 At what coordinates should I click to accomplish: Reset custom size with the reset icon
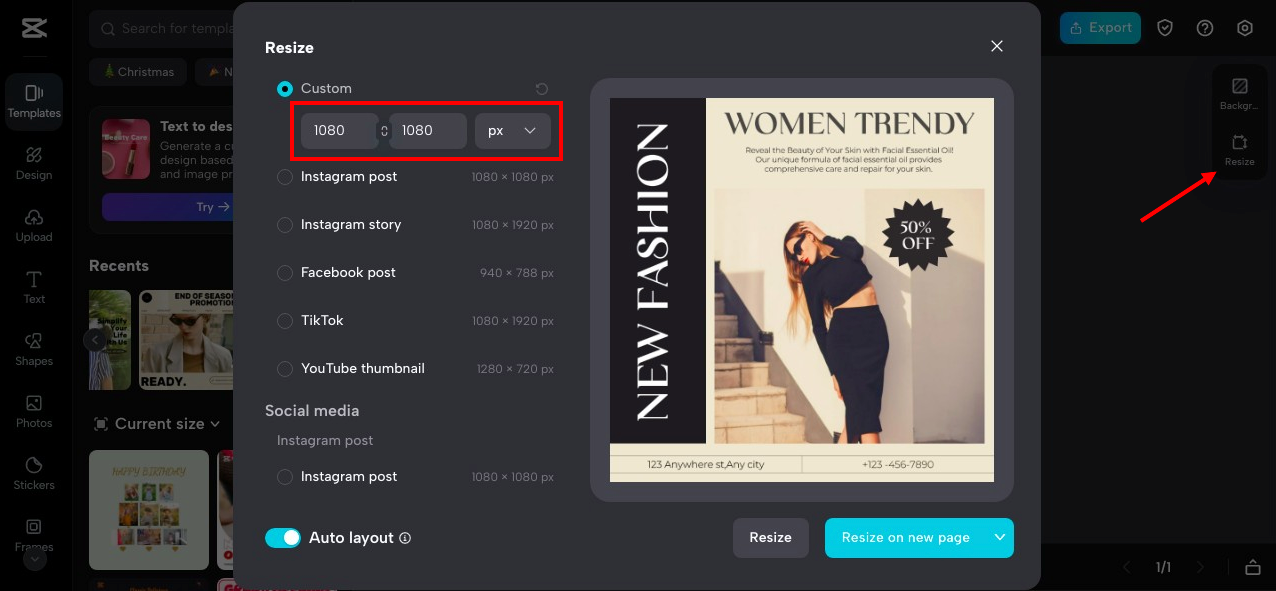coord(542,89)
